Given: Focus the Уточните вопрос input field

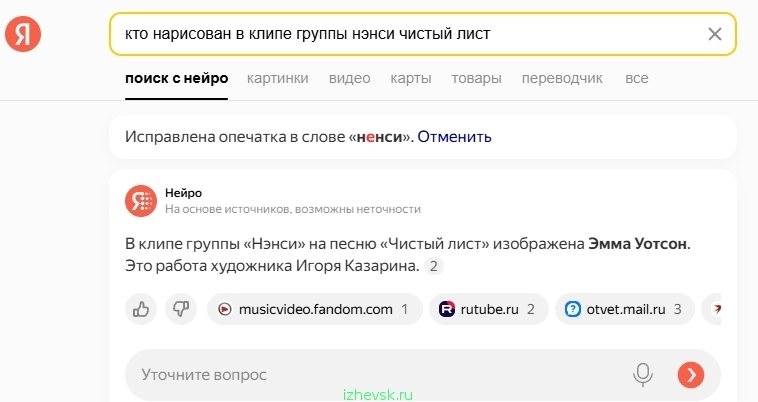Looking at the screenshot, I should click(x=377, y=375).
